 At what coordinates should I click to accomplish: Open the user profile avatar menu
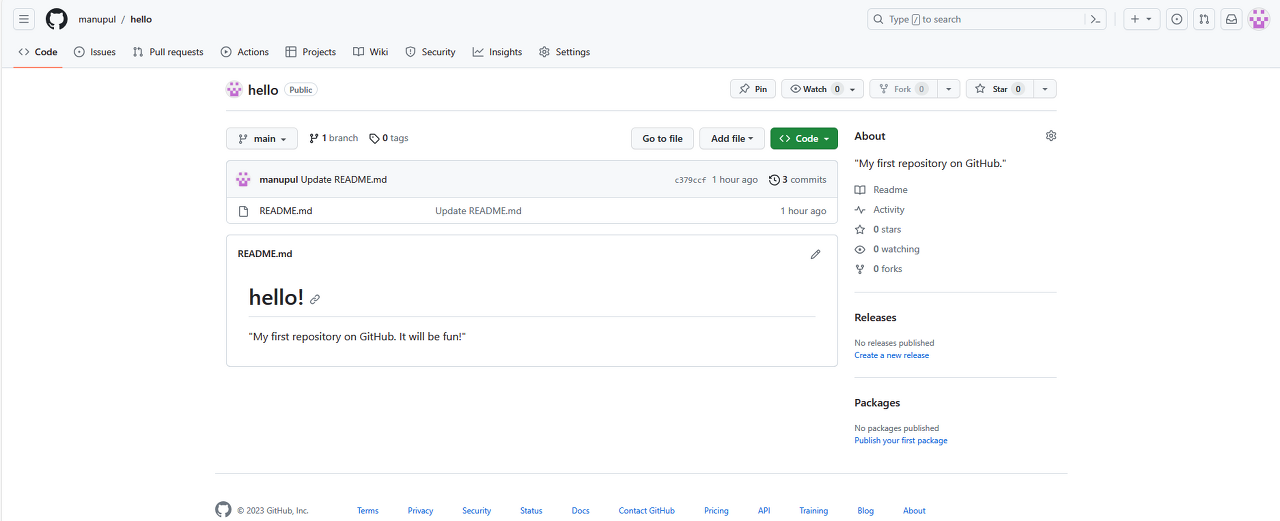pos(1259,19)
